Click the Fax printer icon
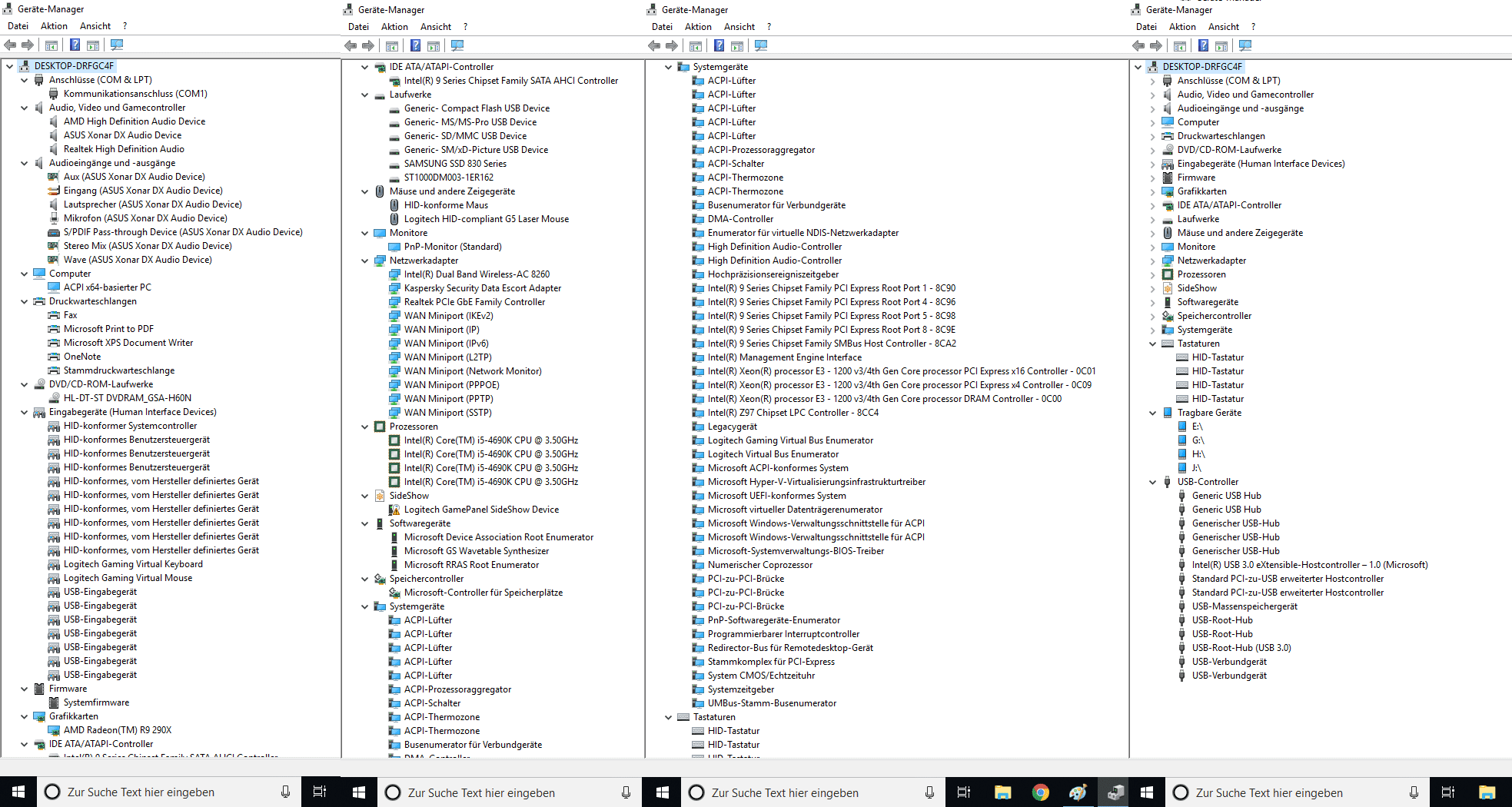Image resolution: width=1512 pixels, height=807 pixels. 54,315
